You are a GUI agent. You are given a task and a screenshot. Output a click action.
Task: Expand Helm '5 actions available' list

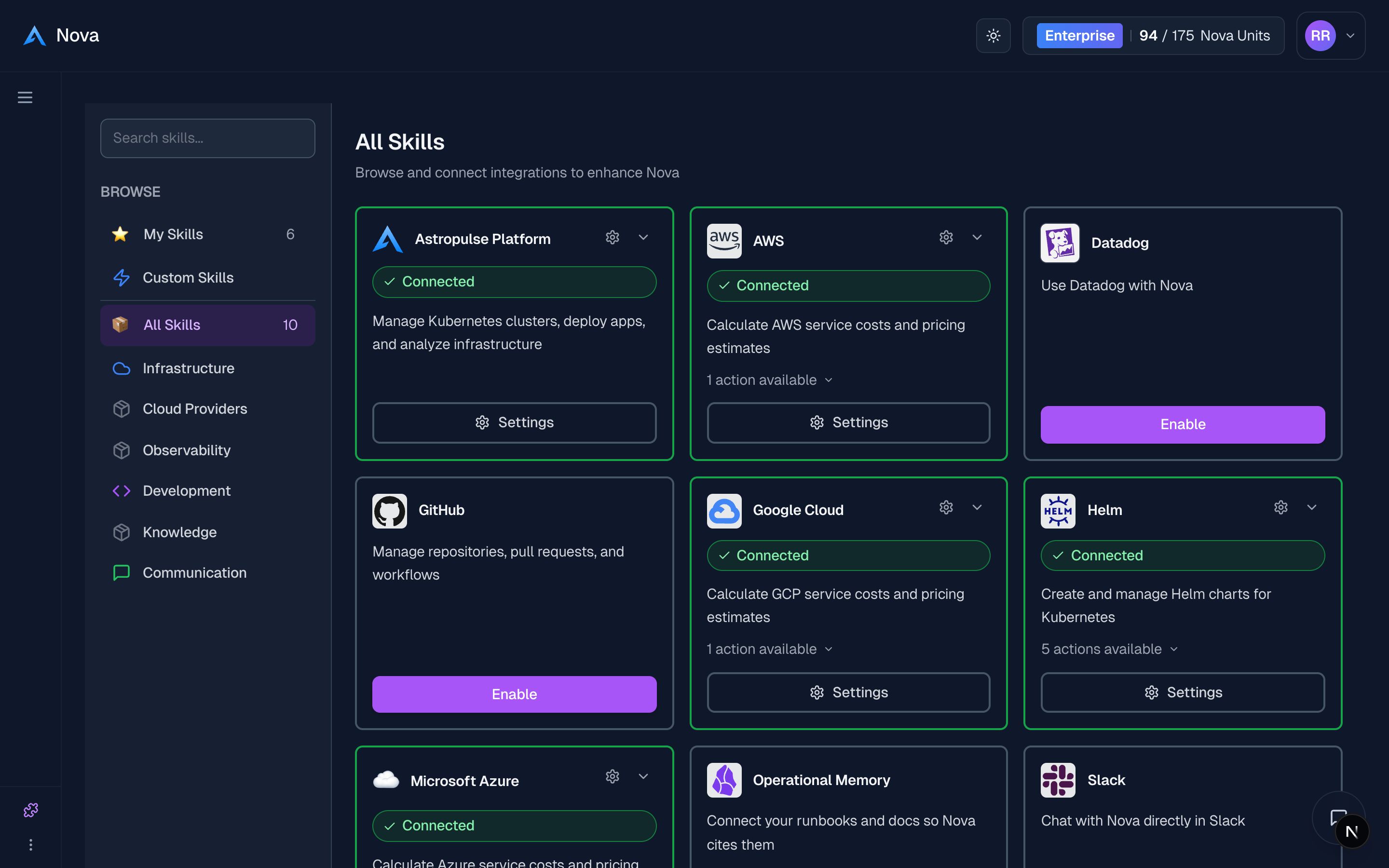[x=1110, y=649]
